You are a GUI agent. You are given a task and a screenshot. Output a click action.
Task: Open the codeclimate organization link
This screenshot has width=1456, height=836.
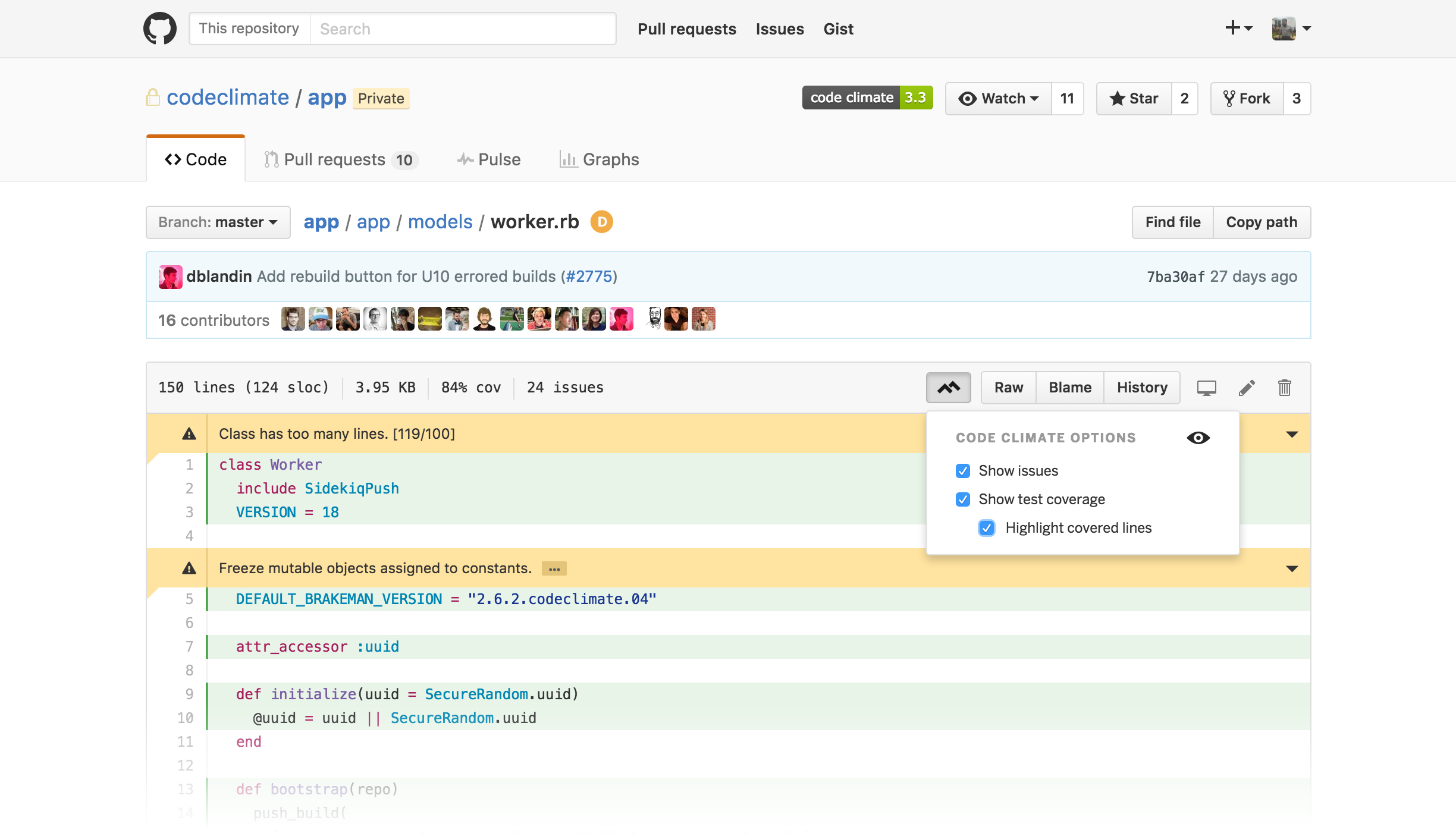click(x=228, y=98)
